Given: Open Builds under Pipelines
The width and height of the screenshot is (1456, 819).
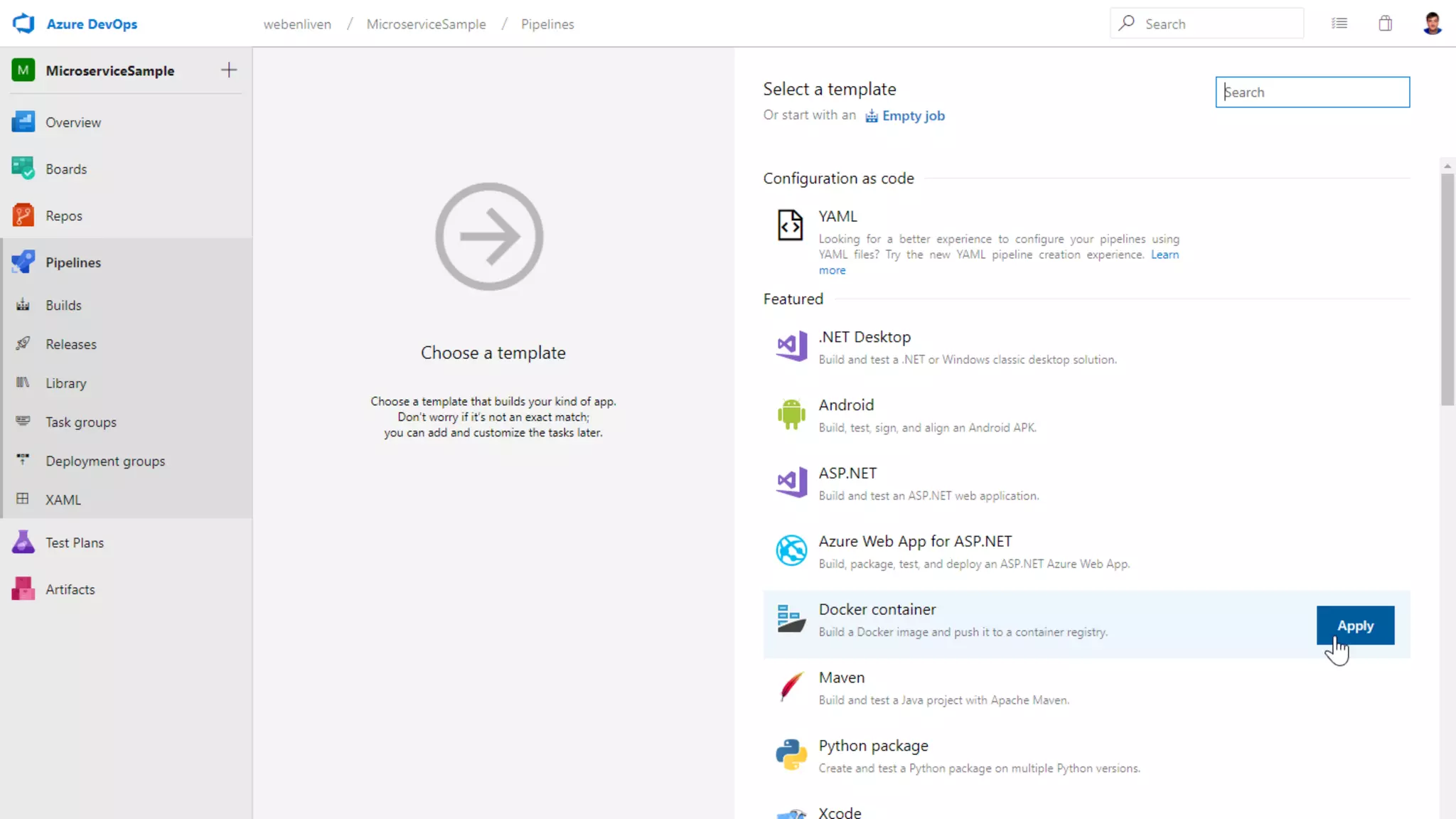Looking at the screenshot, I should point(63,305).
